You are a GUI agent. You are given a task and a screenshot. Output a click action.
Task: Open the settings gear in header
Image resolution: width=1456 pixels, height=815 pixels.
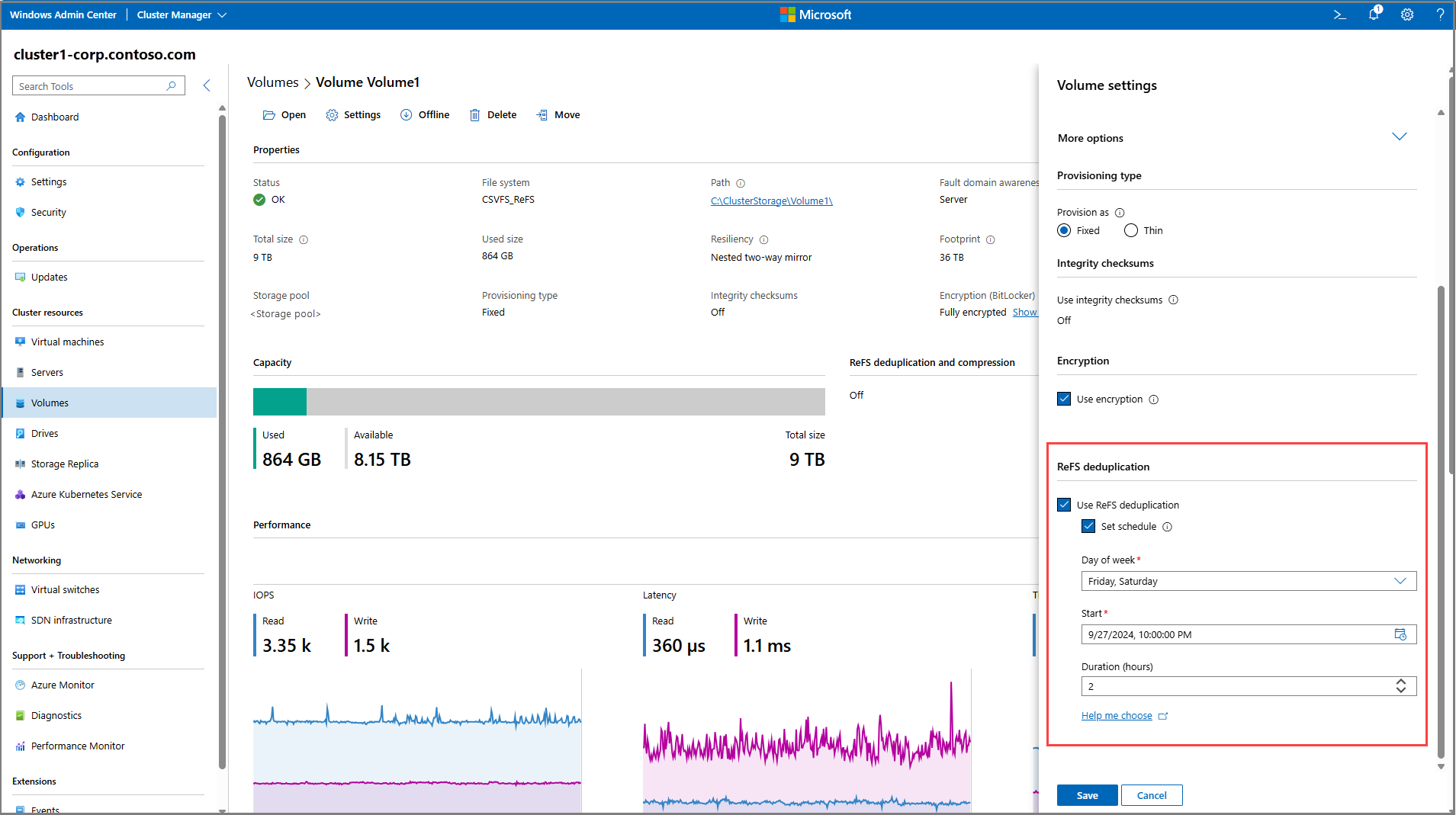tap(1407, 14)
